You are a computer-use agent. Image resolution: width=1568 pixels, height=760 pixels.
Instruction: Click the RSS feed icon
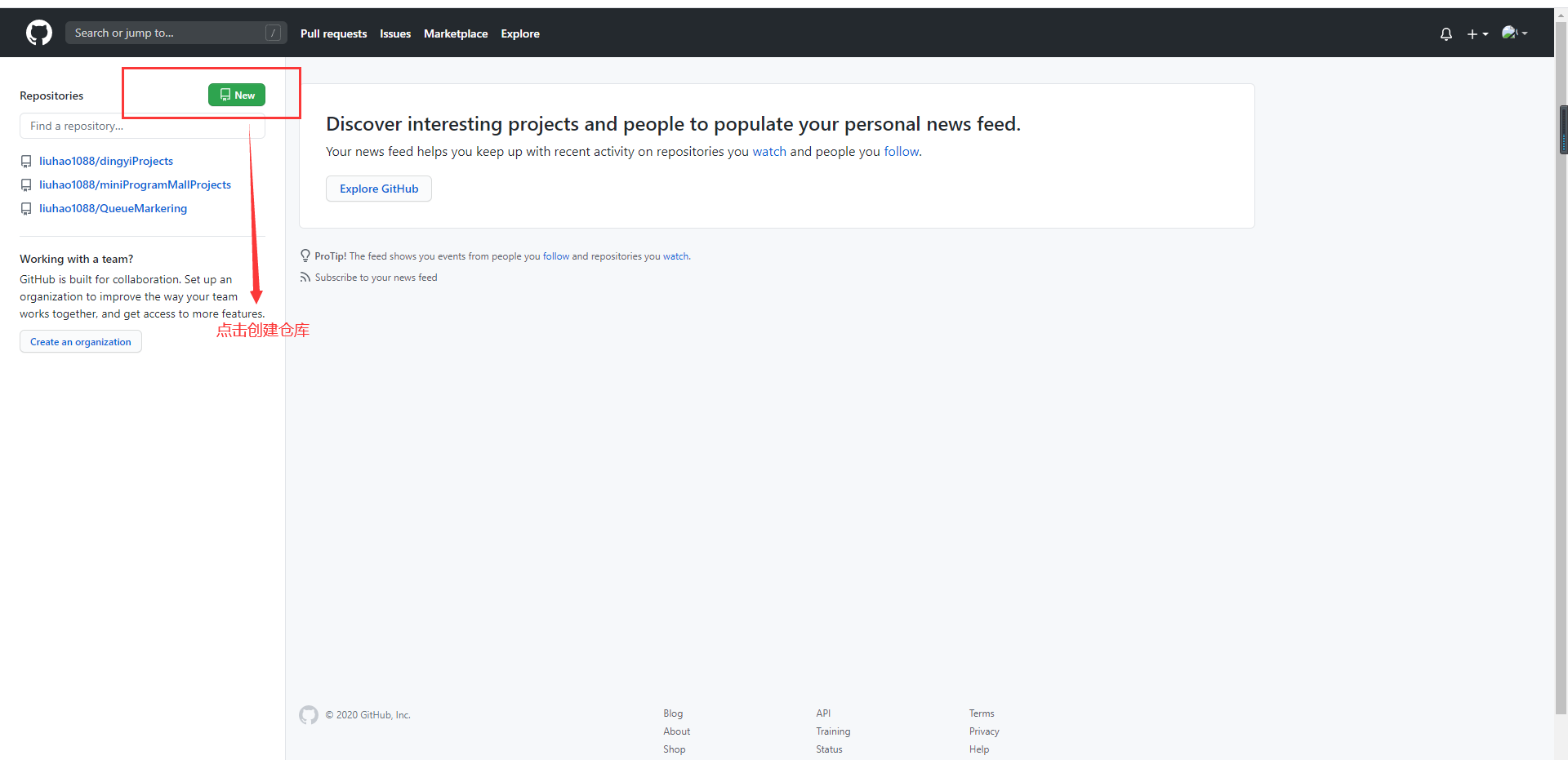pos(305,278)
